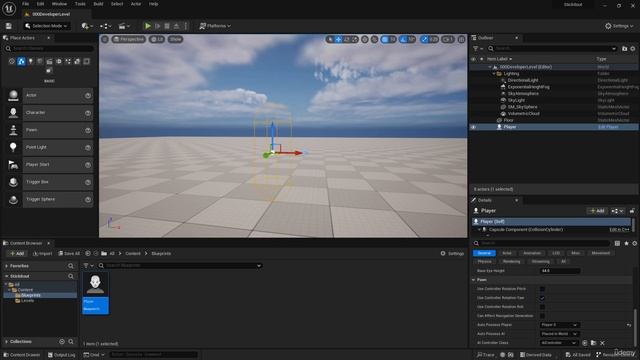
Task: Open the Build menu
Action: pyautogui.click(x=98, y=4)
